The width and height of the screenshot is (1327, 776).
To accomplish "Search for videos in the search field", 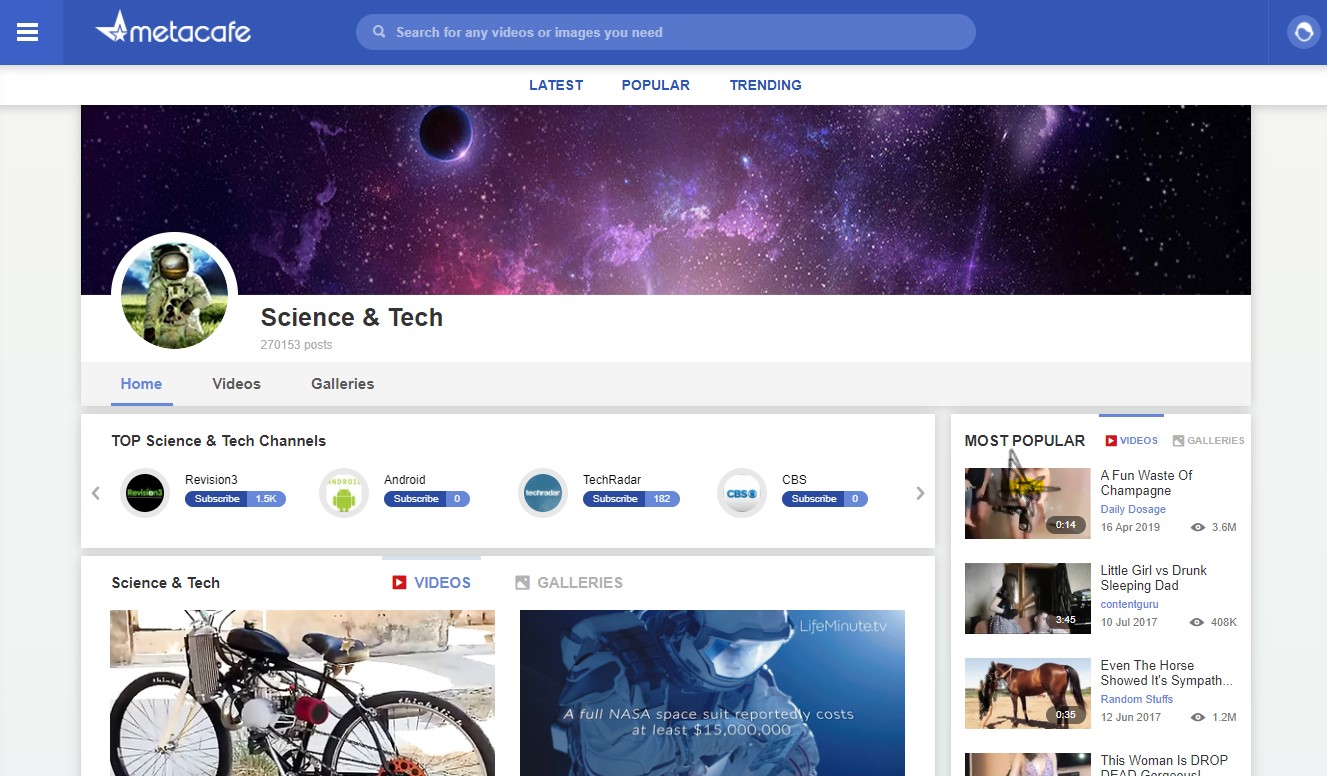I will [665, 32].
